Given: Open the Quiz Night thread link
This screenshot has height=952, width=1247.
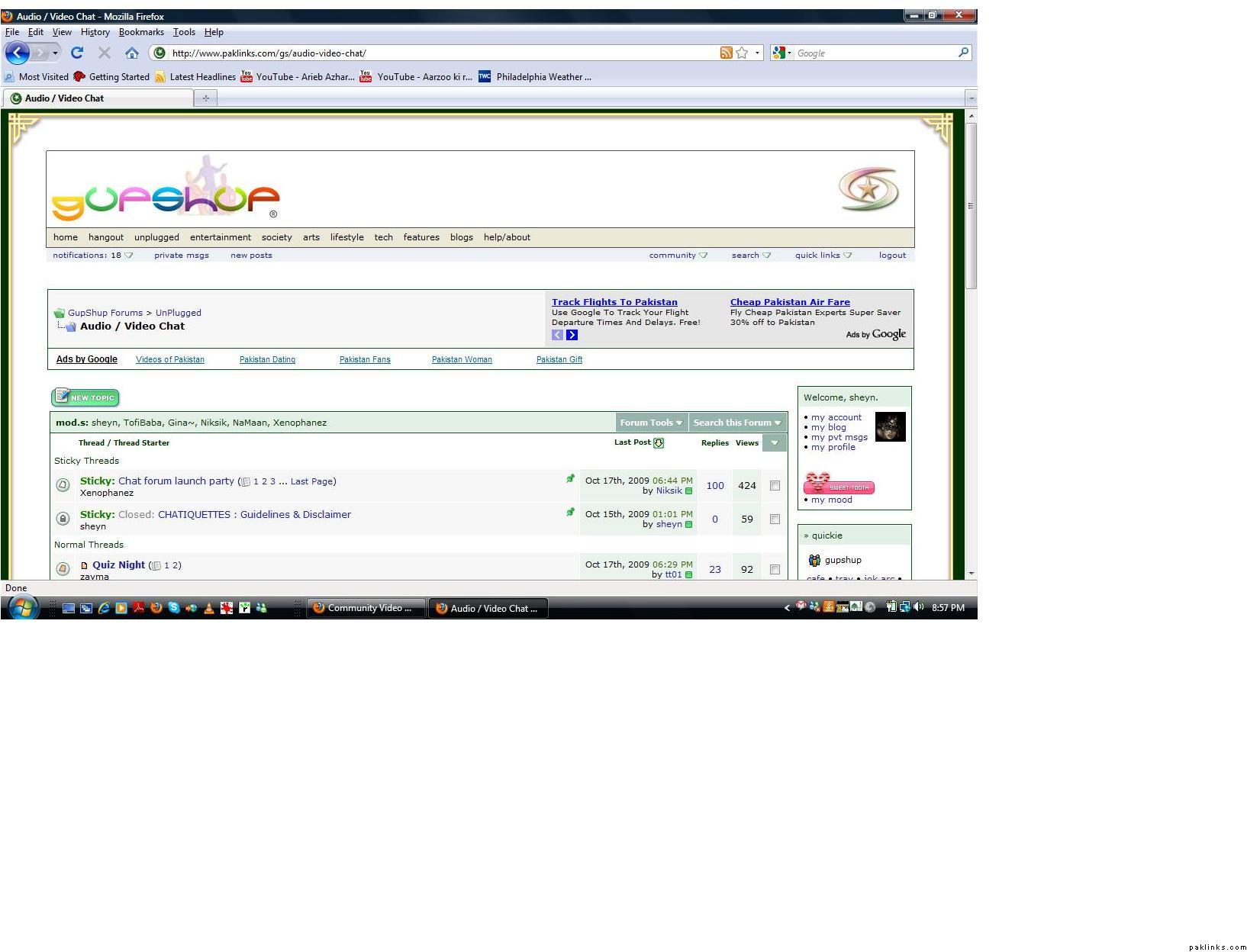Looking at the screenshot, I should [118, 565].
